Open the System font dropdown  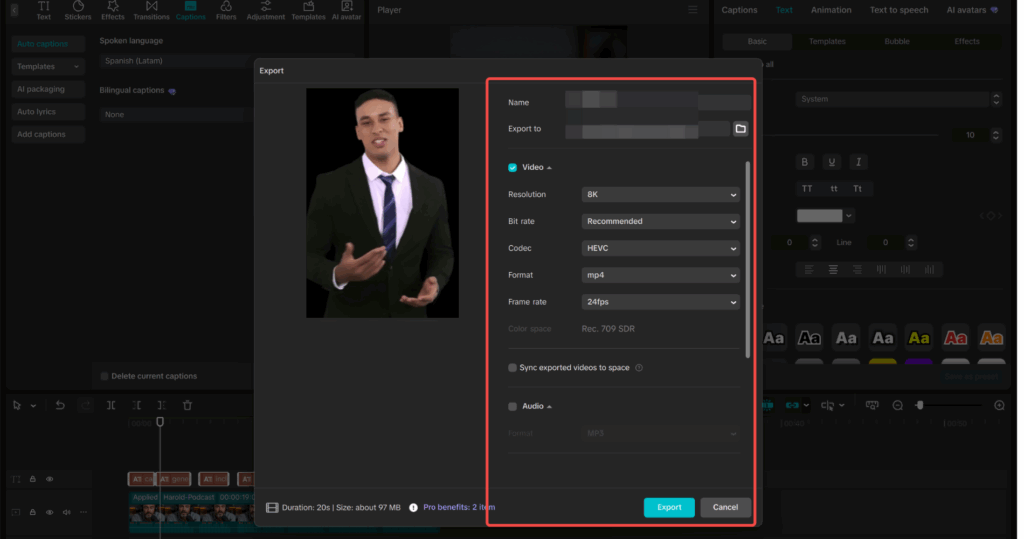pos(897,99)
